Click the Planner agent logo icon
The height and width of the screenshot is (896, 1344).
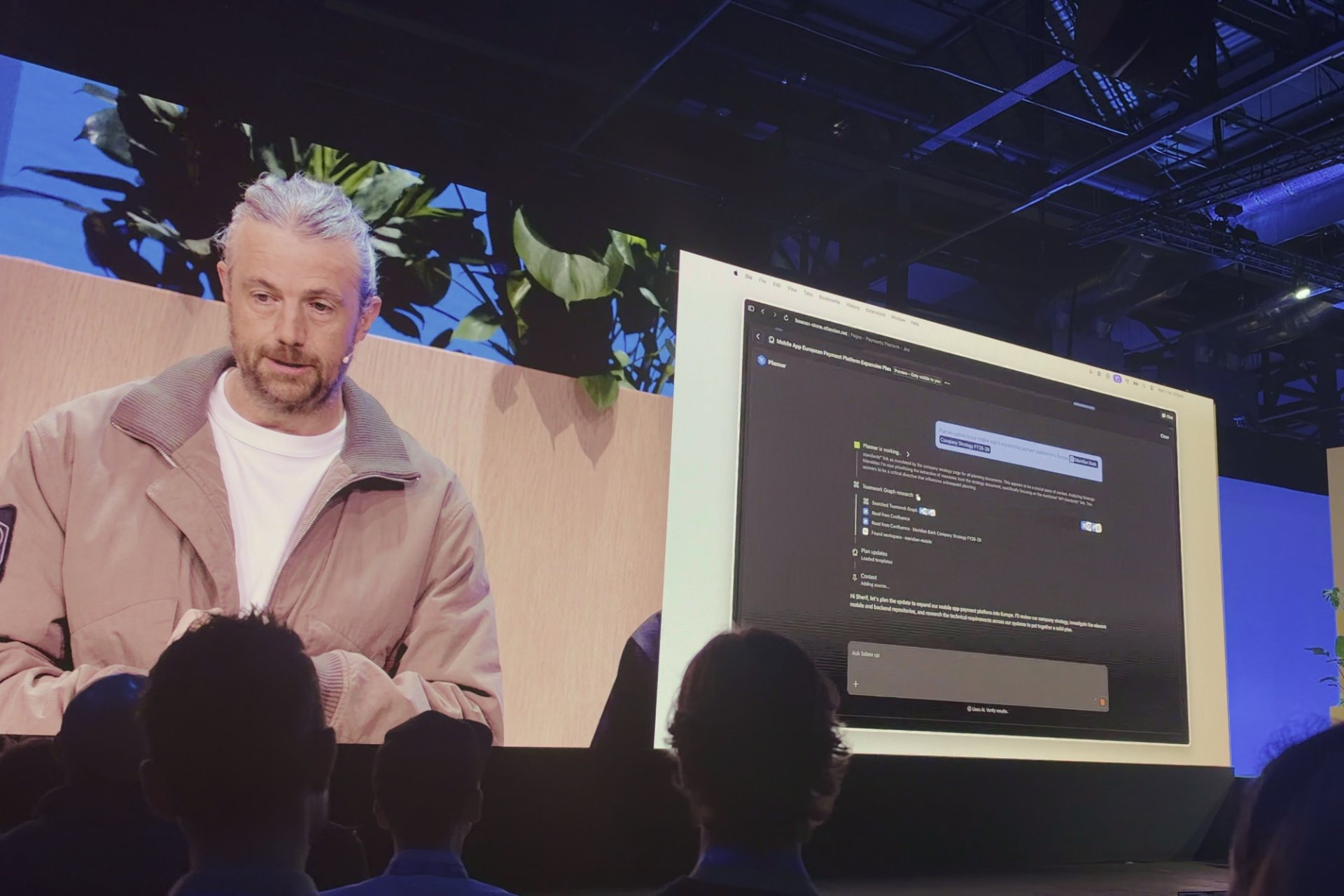[x=762, y=360]
